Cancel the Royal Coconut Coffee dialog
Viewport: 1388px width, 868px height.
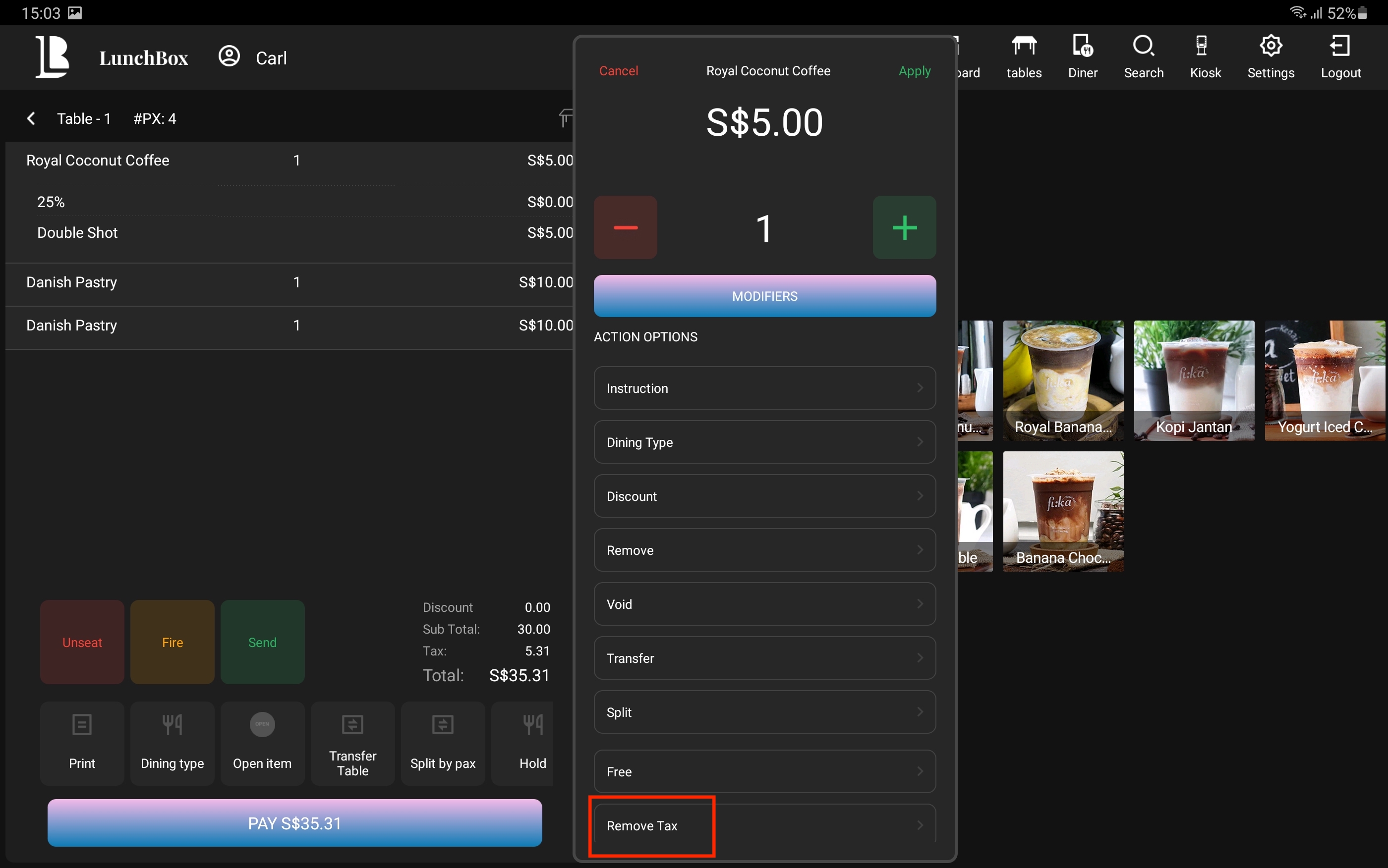click(x=619, y=71)
